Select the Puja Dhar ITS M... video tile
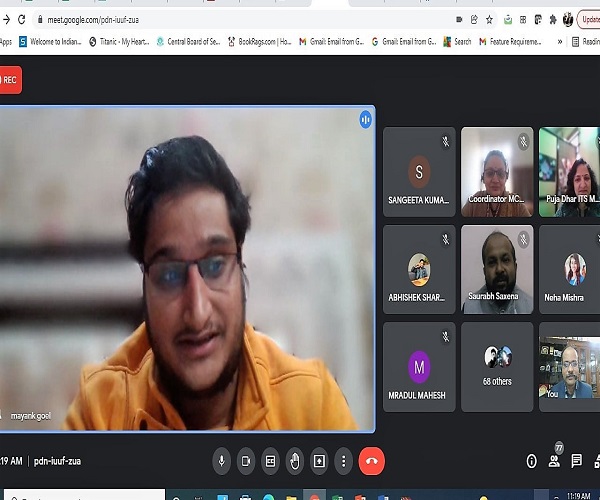 point(569,172)
